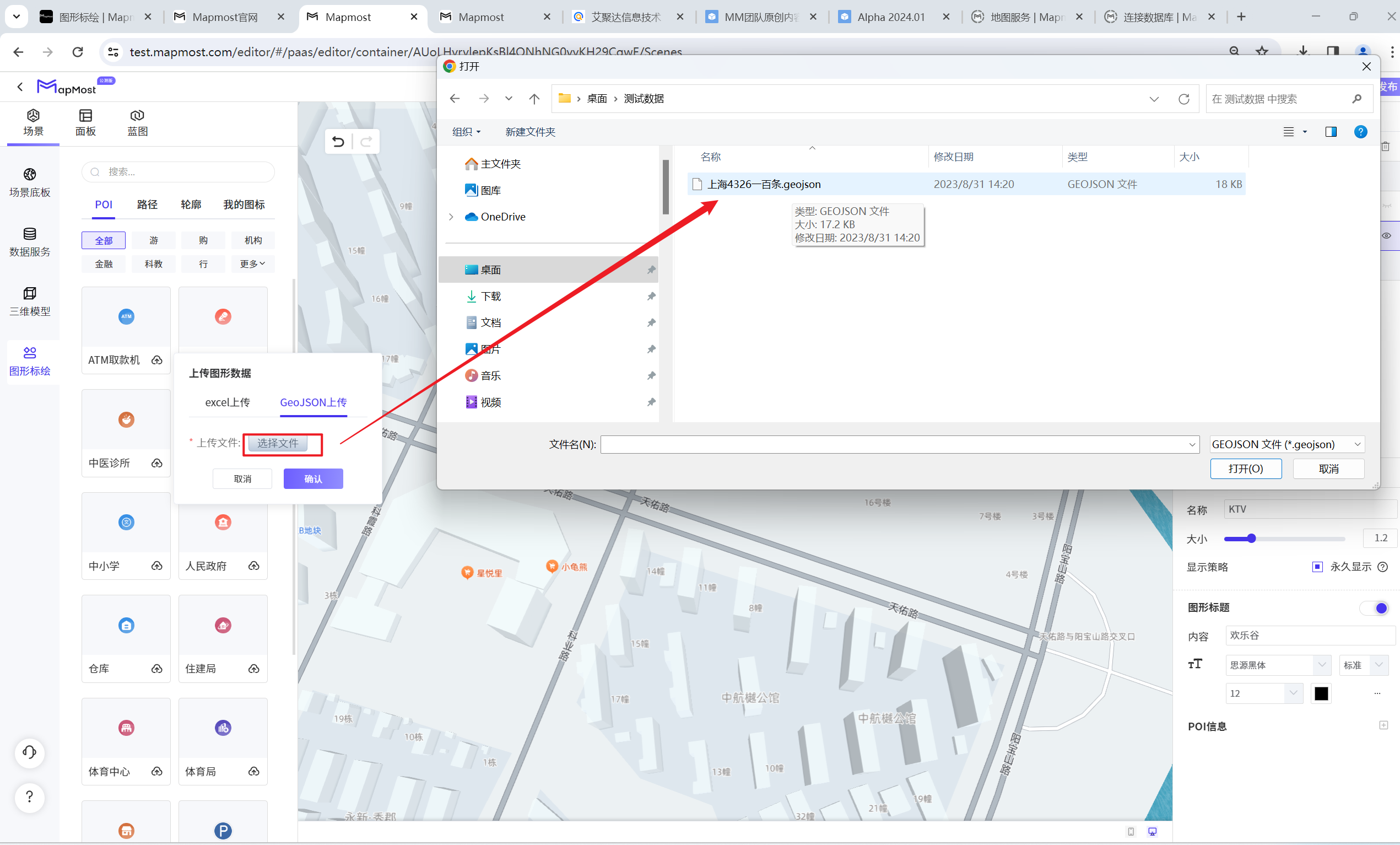This screenshot has width=1400, height=845.
Task: Open a new browser tab
Action: 1241,17
